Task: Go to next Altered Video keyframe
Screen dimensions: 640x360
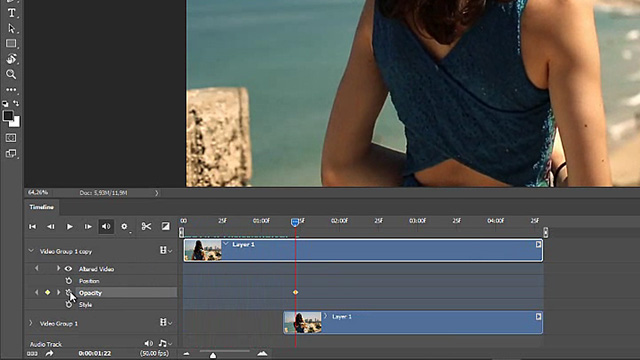Action: (58, 269)
